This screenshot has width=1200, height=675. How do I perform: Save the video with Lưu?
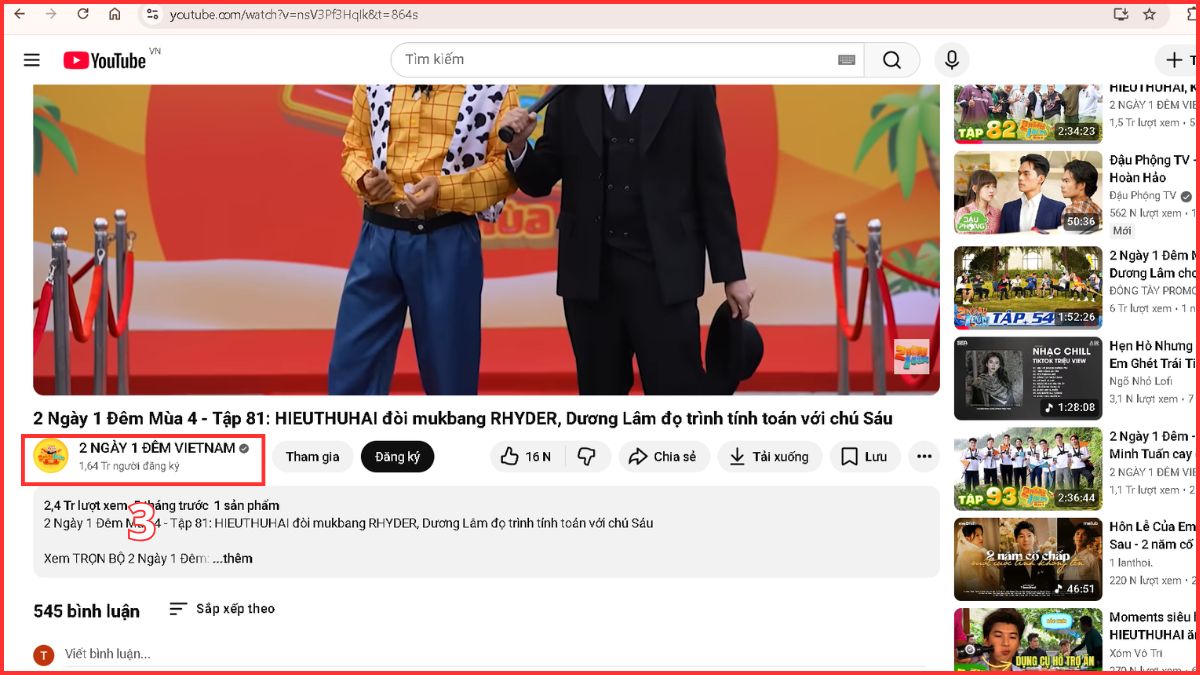pyautogui.click(x=864, y=456)
